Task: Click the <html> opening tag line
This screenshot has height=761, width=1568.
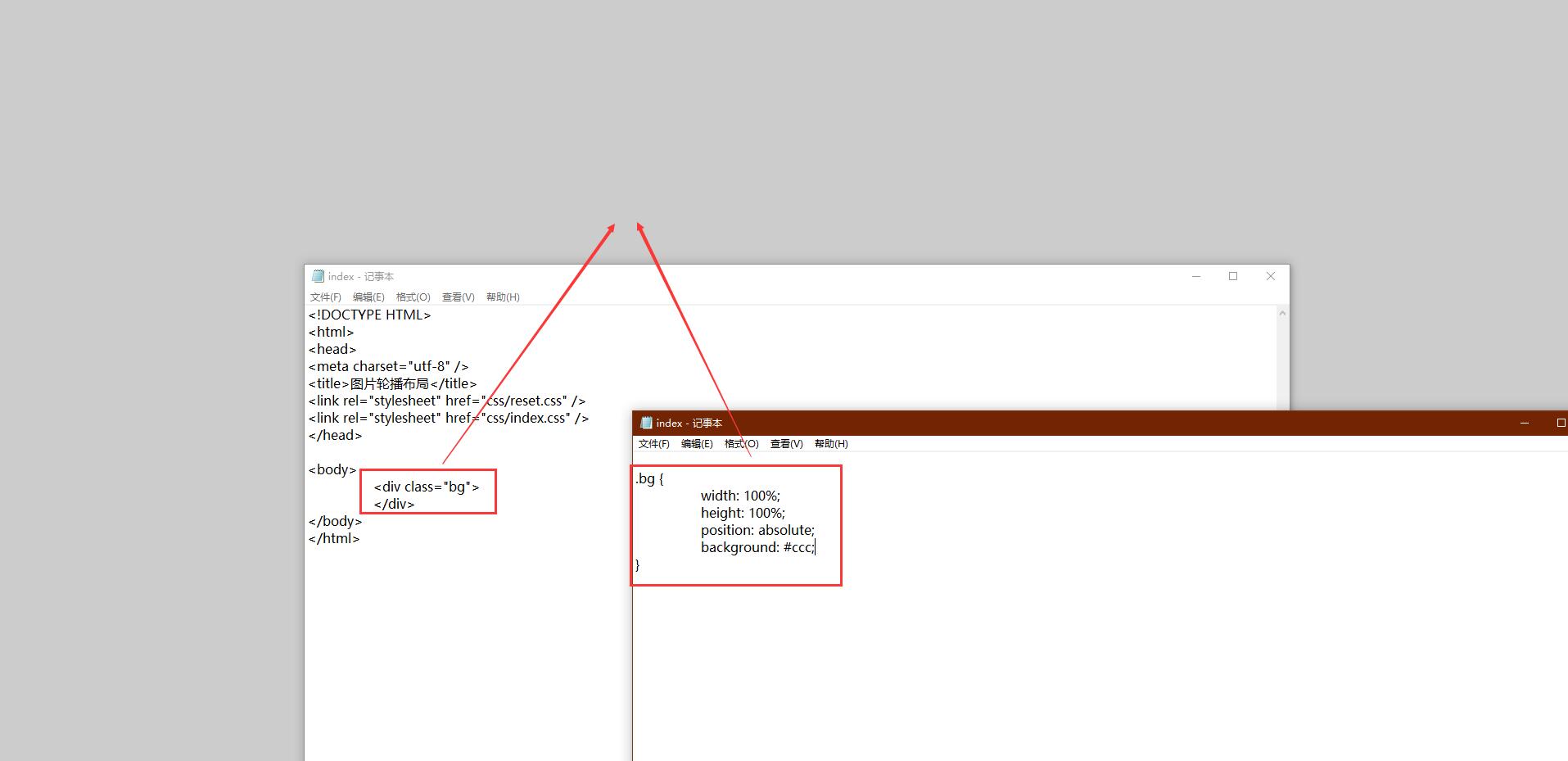Action: click(331, 332)
